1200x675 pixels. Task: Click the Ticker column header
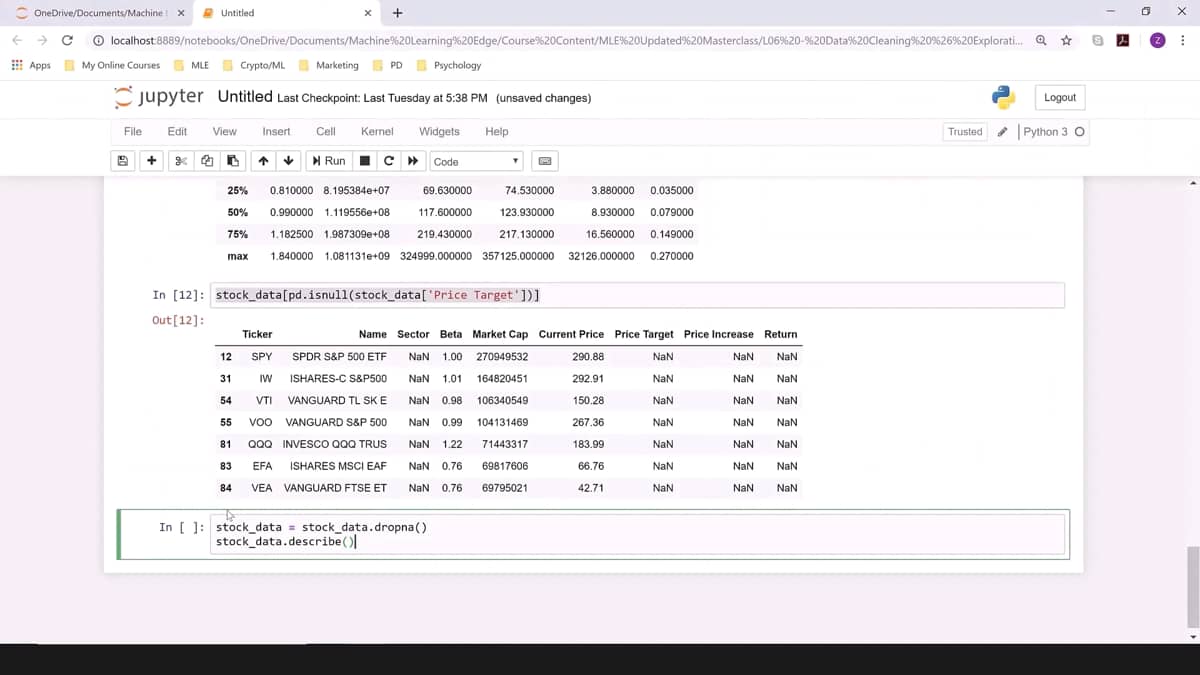(x=257, y=334)
